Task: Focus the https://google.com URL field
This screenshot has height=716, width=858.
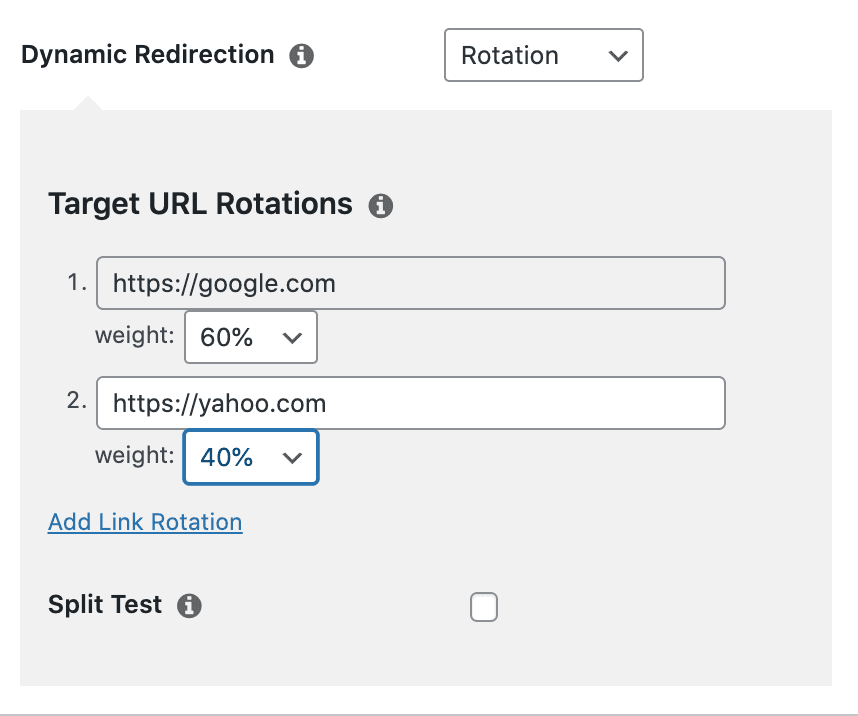Action: [x=410, y=284]
